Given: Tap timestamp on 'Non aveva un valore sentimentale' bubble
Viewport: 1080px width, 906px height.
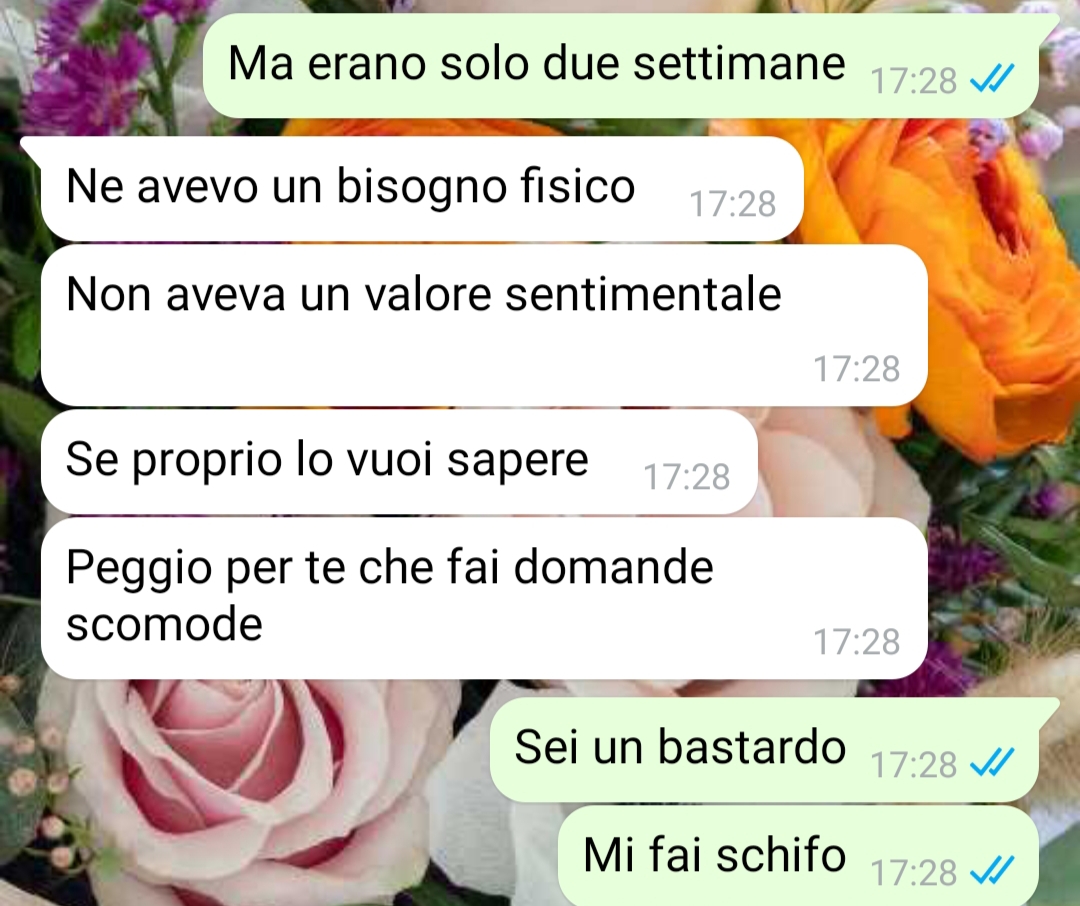Looking at the screenshot, I should click(856, 369).
